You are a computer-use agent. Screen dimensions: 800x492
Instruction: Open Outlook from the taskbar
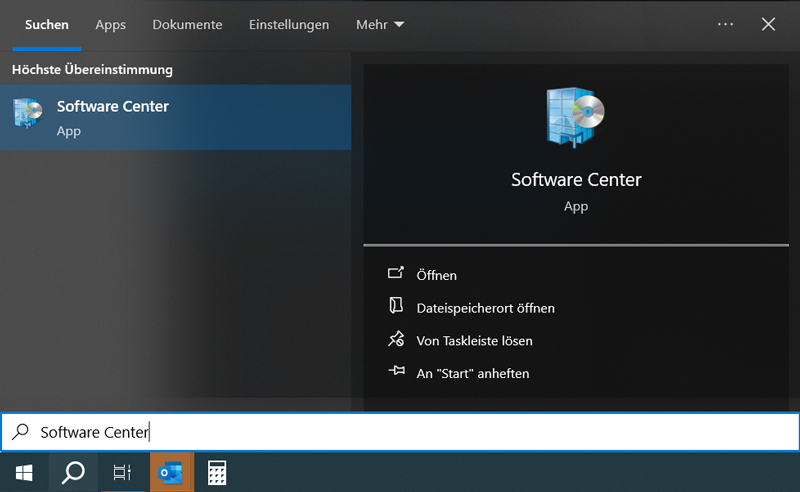pos(171,473)
